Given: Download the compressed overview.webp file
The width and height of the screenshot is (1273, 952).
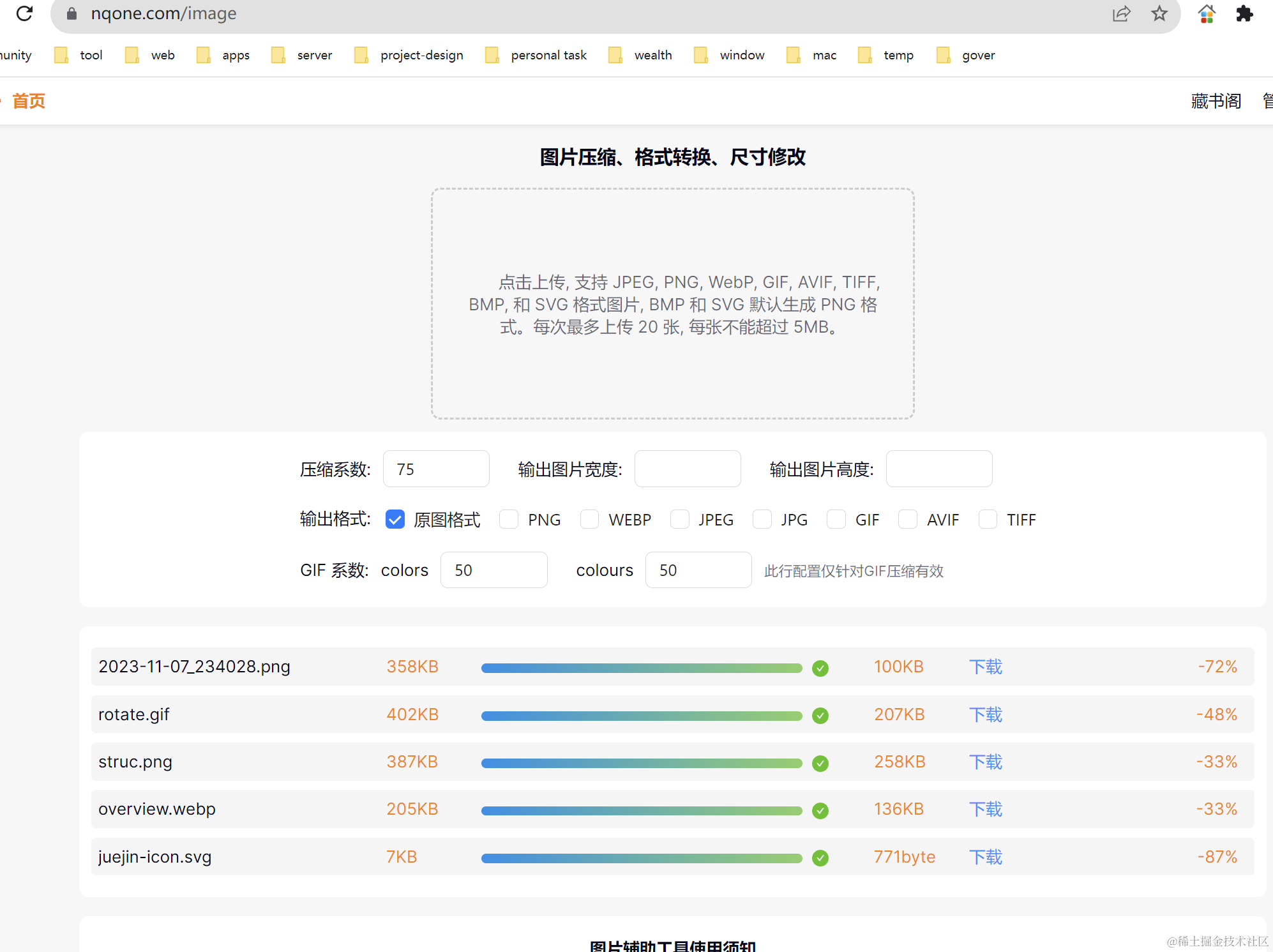Looking at the screenshot, I should (x=985, y=809).
